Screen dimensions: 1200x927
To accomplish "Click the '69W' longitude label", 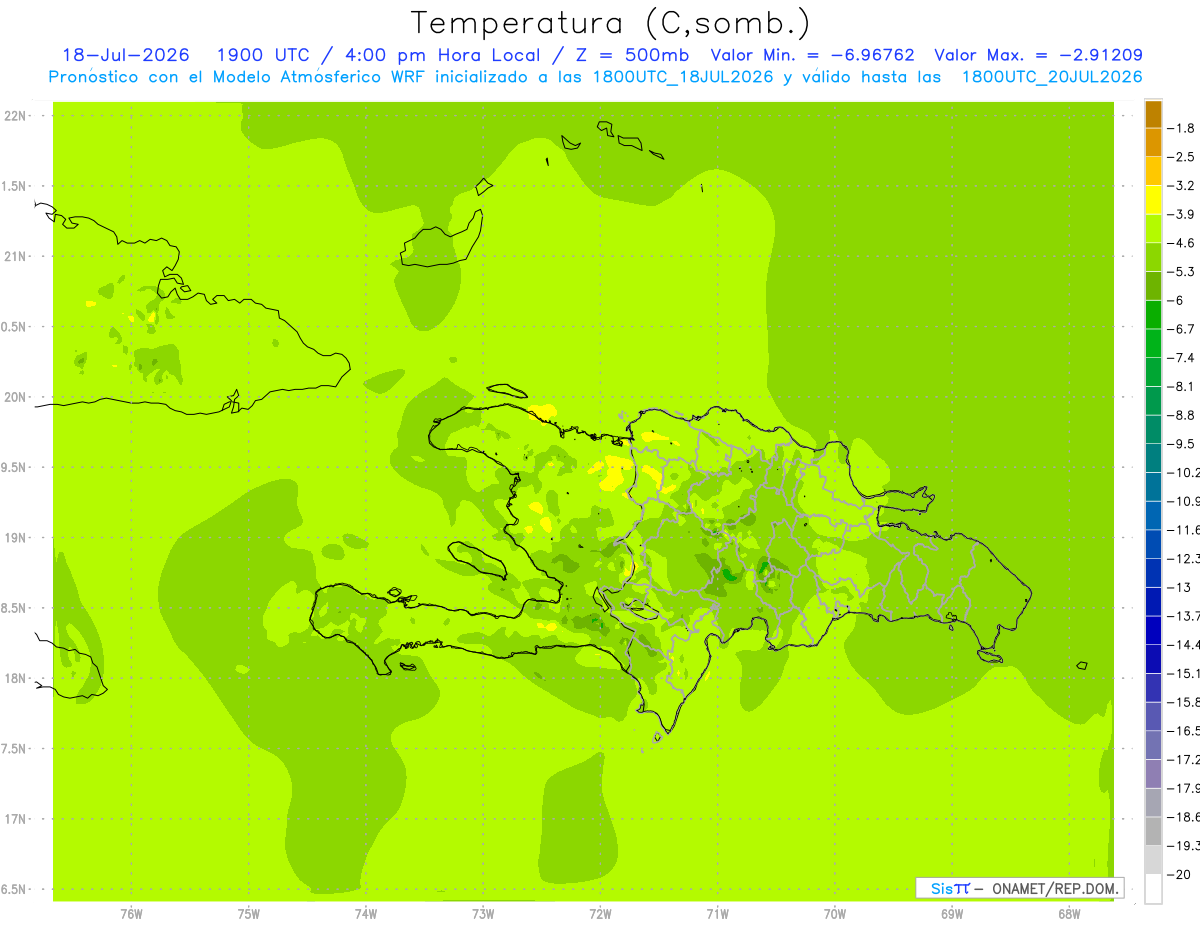I will [952, 914].
